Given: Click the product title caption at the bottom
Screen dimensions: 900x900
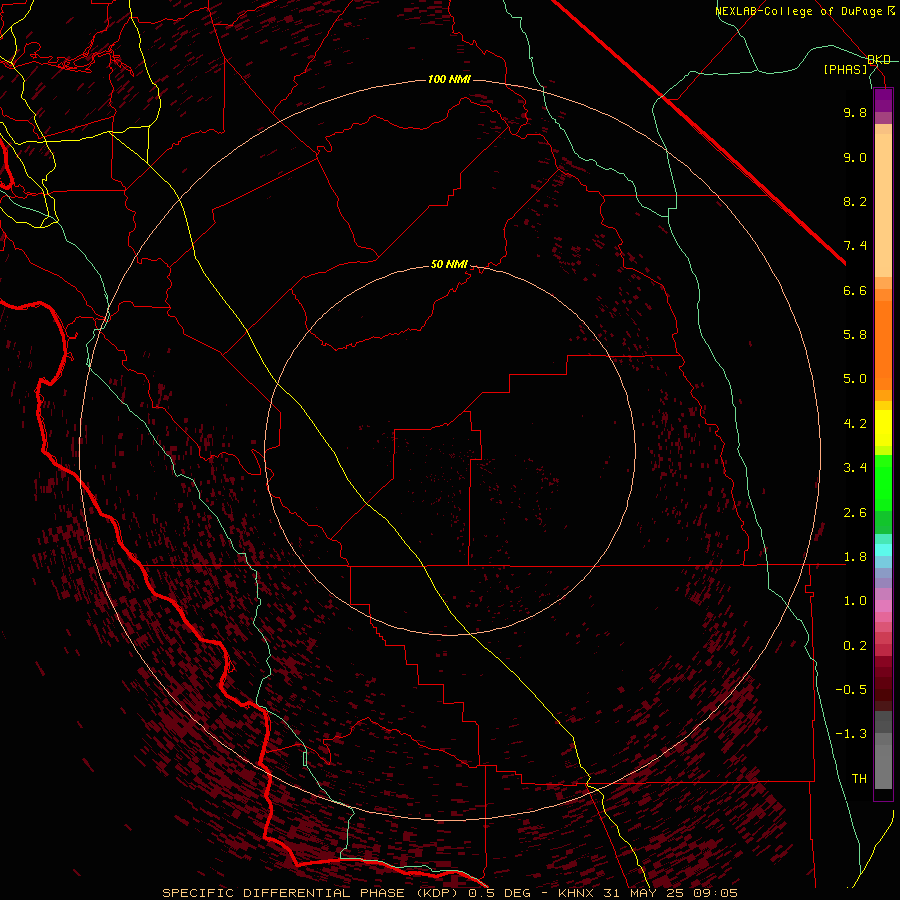Looking at the screenshot, I should [x=449, y=893].
